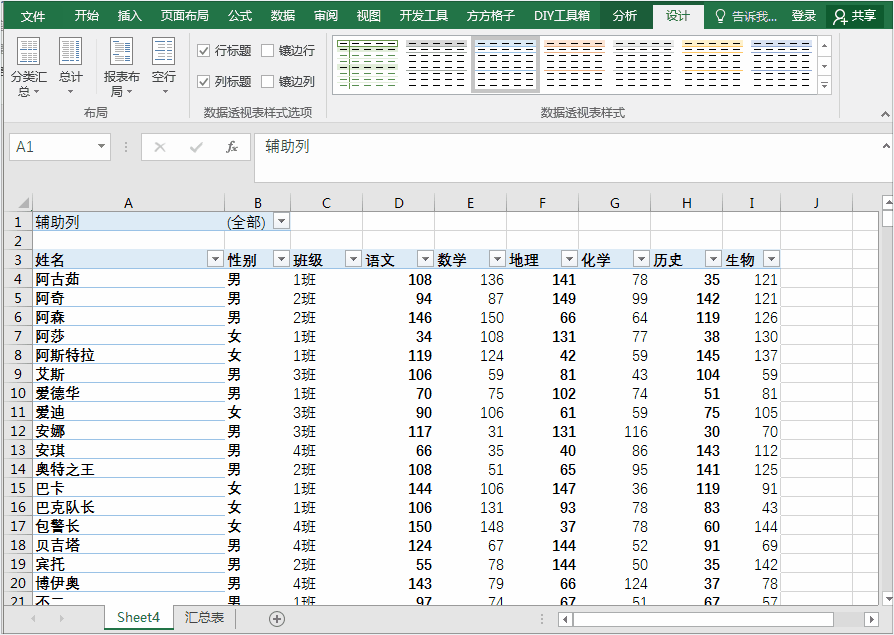
Task: Open the 班级 column filter dropdown
Action: [353, 259]
